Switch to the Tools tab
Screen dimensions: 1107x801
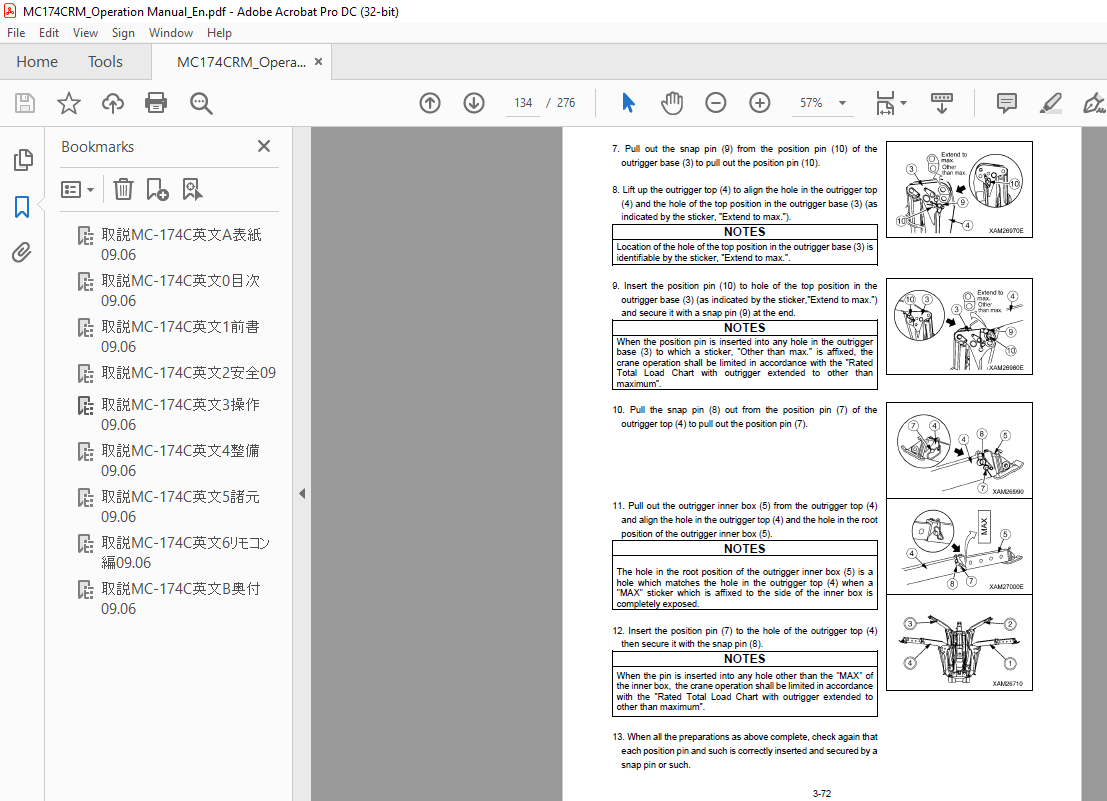click(105, 61)
